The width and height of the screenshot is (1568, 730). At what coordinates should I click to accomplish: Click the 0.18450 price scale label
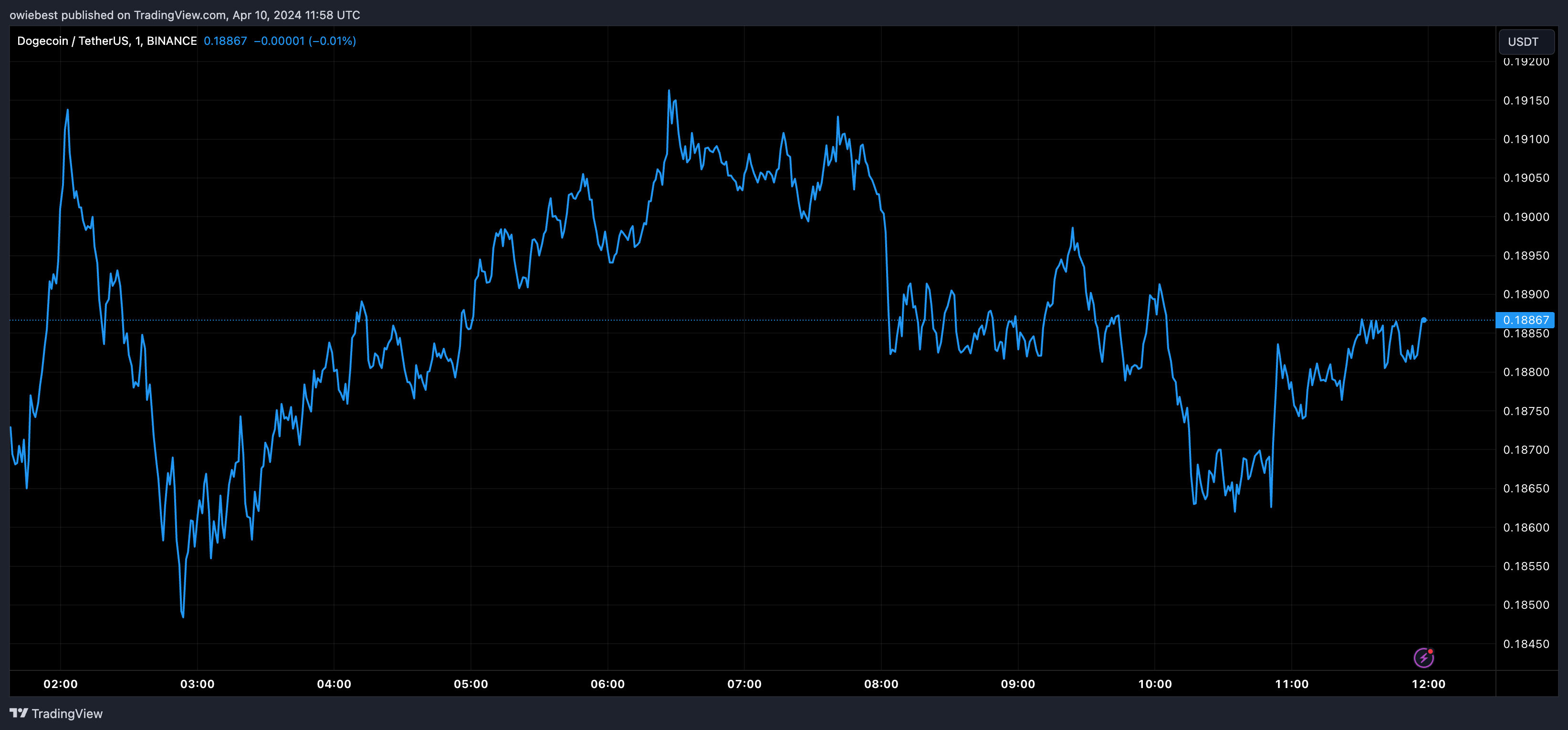1526,644
